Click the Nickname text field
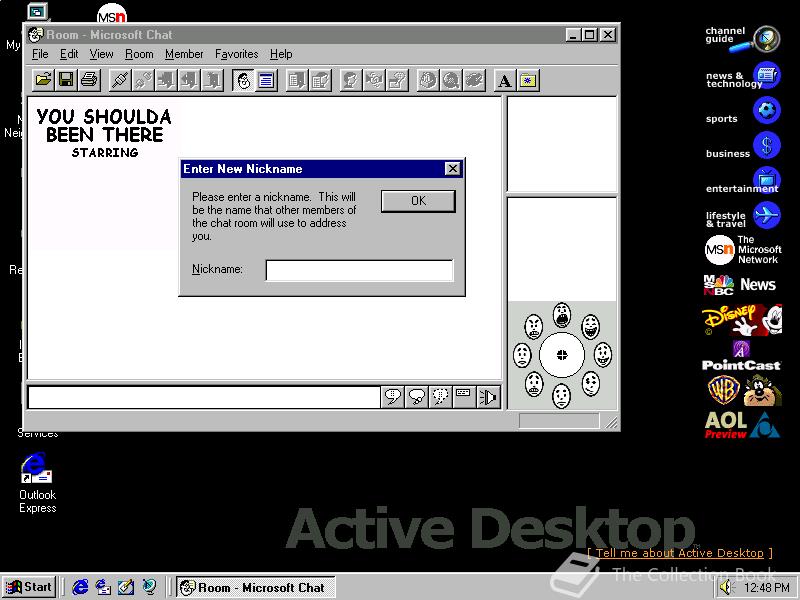Screen dimensions: 800x600 (359, 270)
